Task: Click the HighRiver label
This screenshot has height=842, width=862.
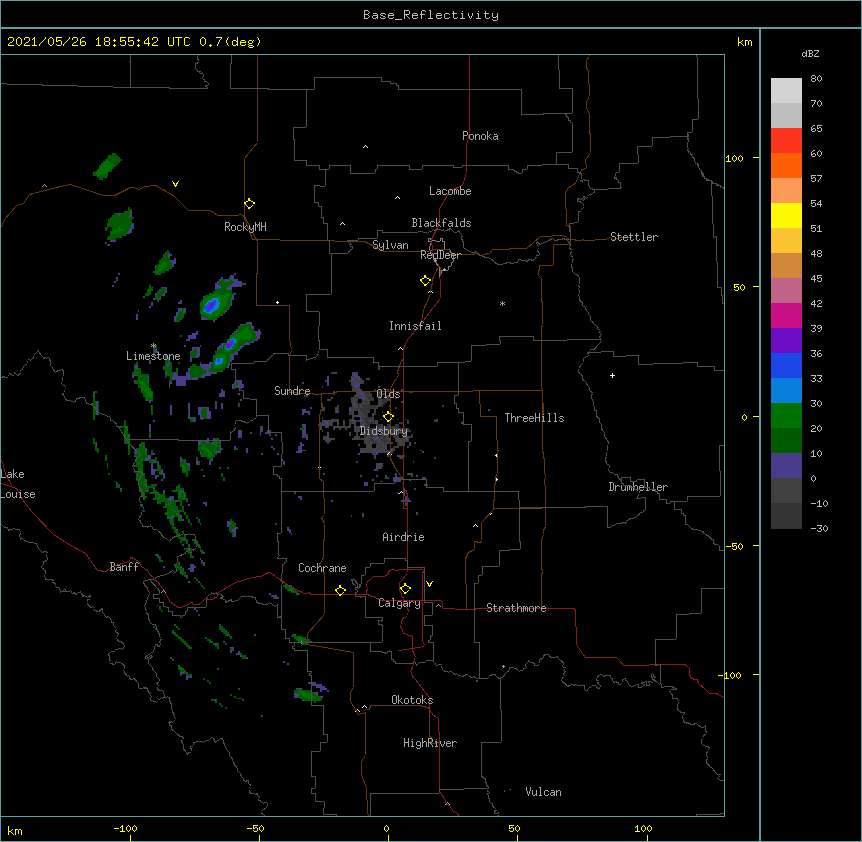Action: point(430,743)
